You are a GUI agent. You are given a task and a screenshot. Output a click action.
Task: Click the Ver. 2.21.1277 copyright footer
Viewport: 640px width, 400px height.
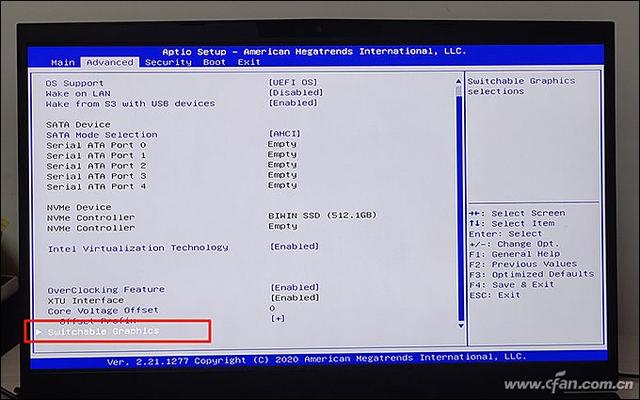(x=316, y=359)
